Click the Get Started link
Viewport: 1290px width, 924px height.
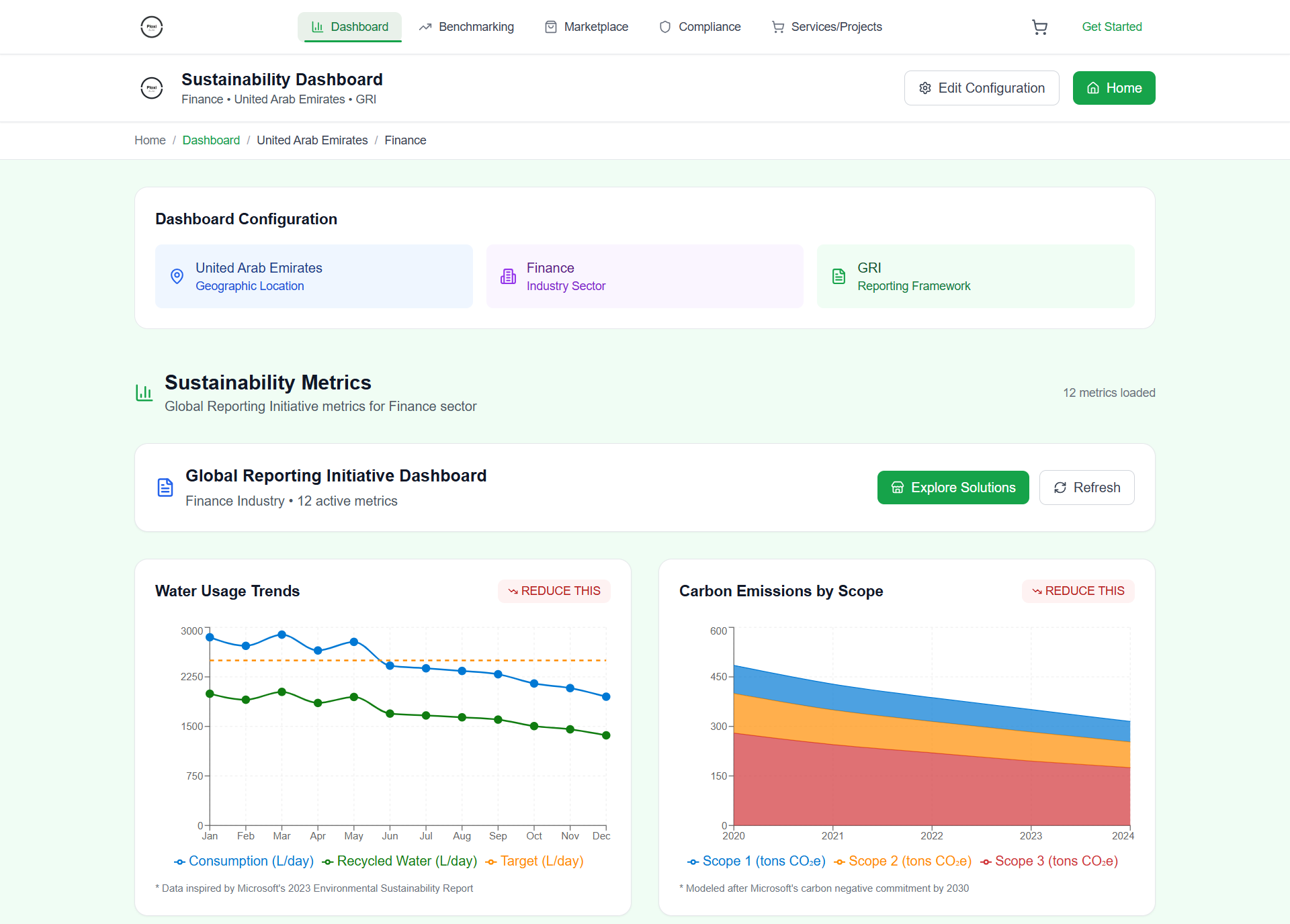[1111, 27]
